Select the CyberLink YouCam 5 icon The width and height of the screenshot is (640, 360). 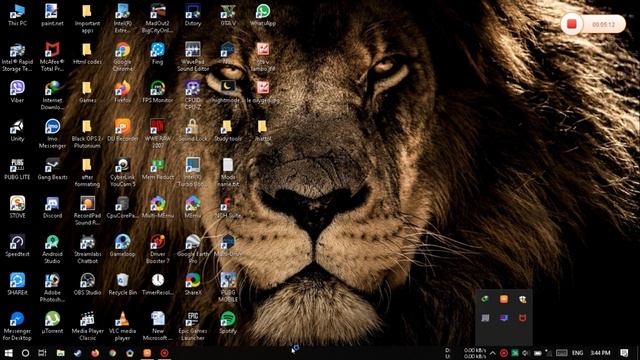pyautogui.click(x=122, y=173)
